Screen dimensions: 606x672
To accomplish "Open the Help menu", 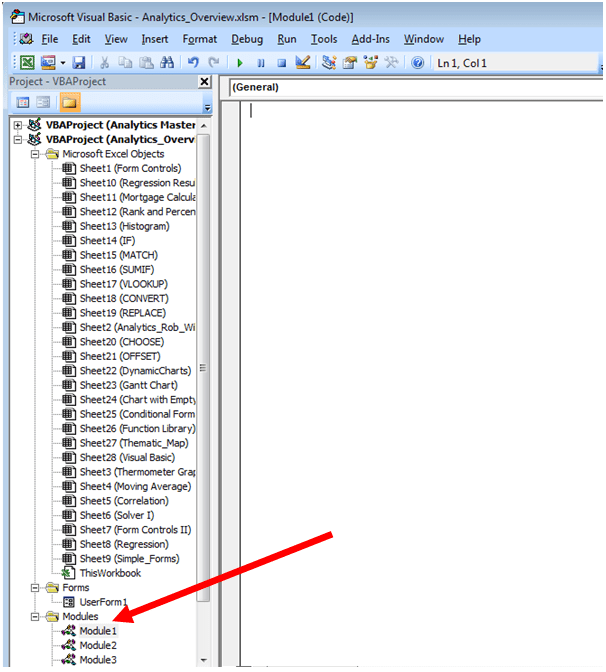I will pos(469,39).
